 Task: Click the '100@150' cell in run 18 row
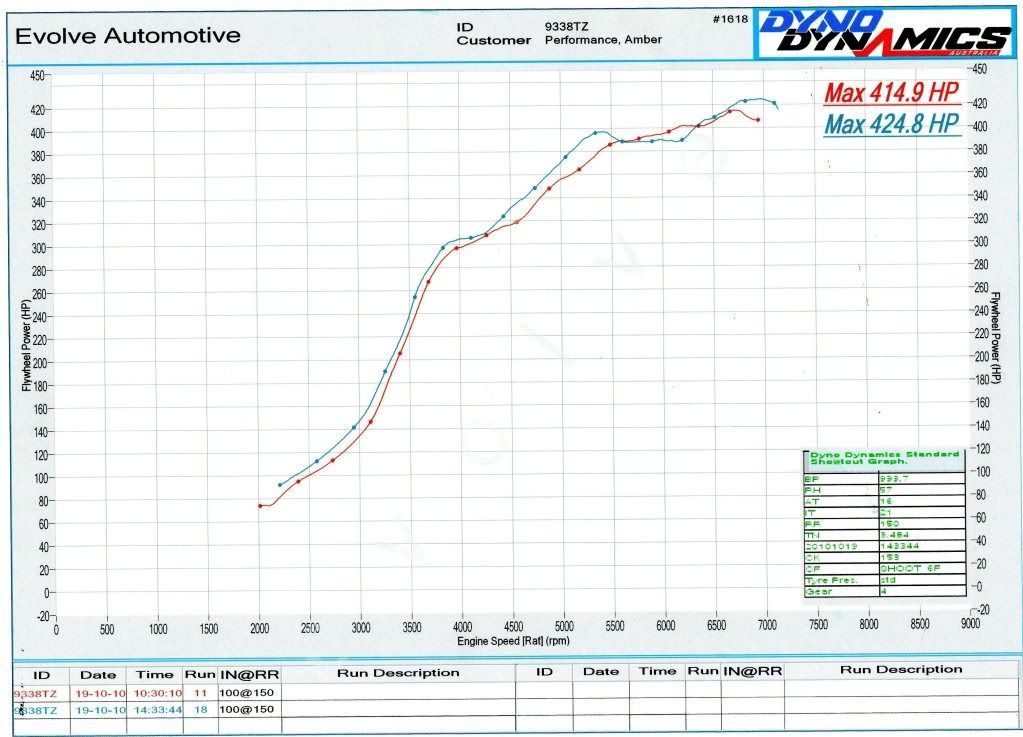tap(247, 709)
